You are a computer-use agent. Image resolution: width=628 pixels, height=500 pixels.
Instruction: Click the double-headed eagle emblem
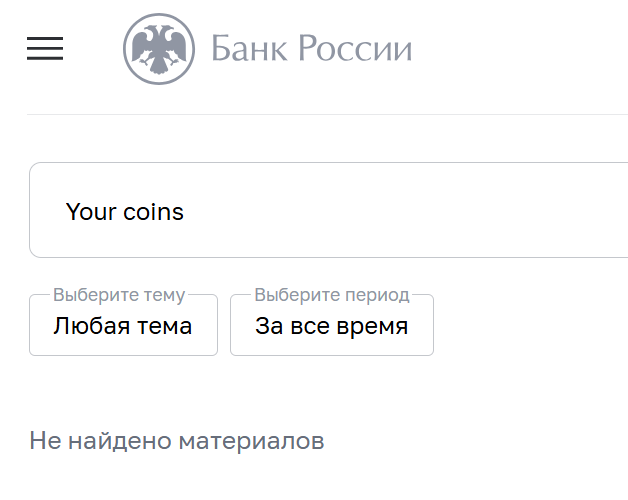(x=159, y=48)
